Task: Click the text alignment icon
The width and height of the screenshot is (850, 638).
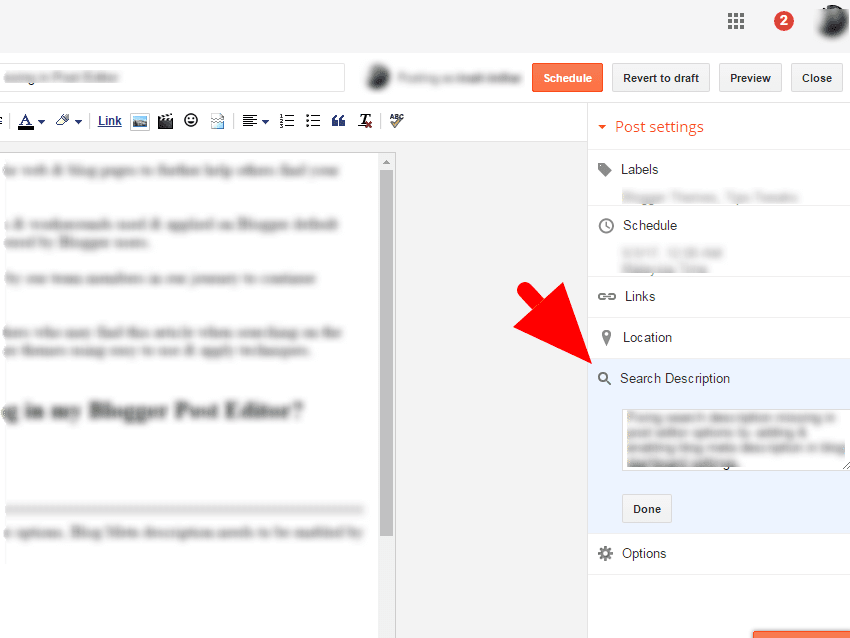Action: pyautogui.click(x=249, y=121)
